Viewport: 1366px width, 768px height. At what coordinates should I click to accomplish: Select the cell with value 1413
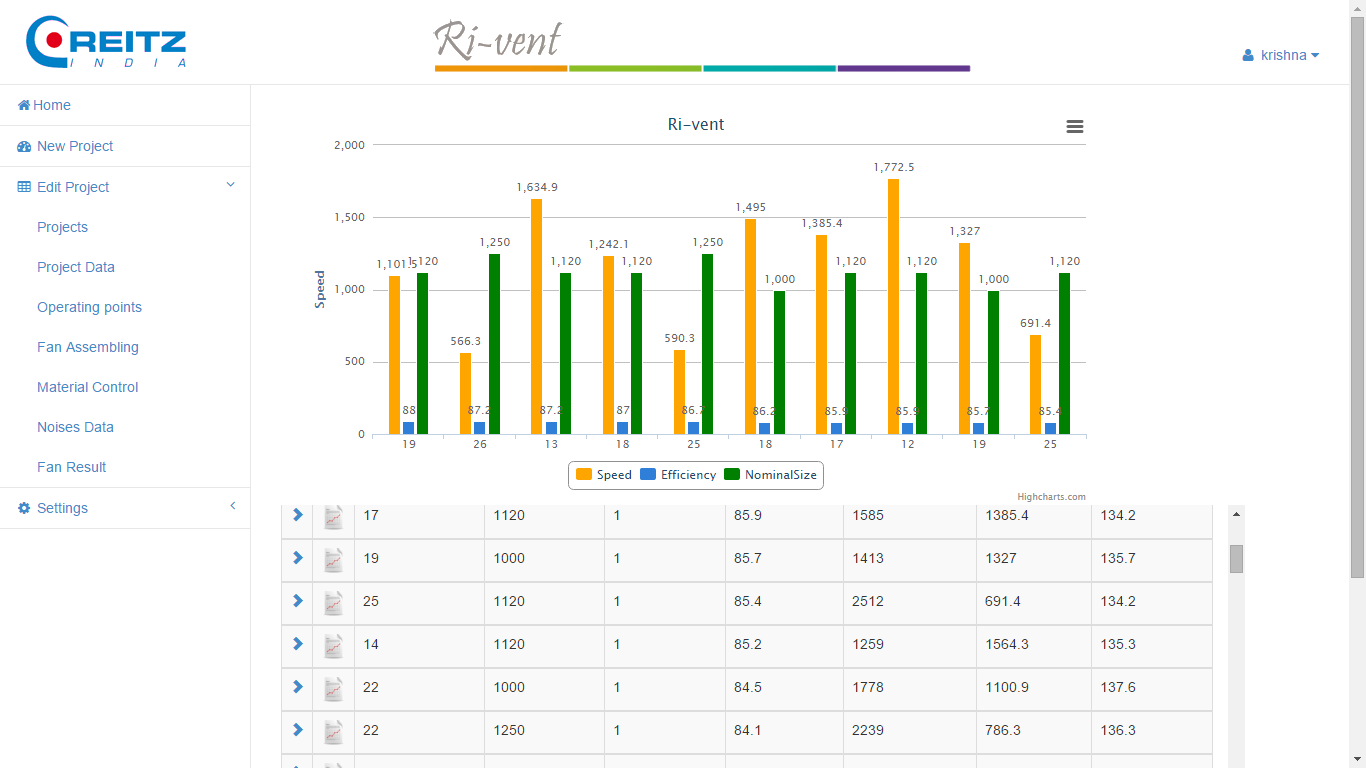click(x=910, y=560)
